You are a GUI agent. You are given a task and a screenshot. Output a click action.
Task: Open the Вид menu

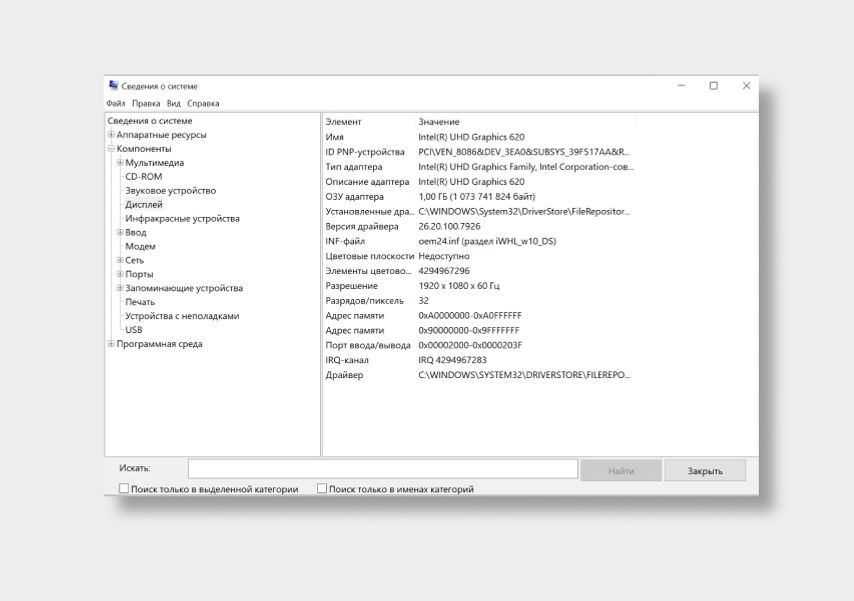(x=174, y=103)
